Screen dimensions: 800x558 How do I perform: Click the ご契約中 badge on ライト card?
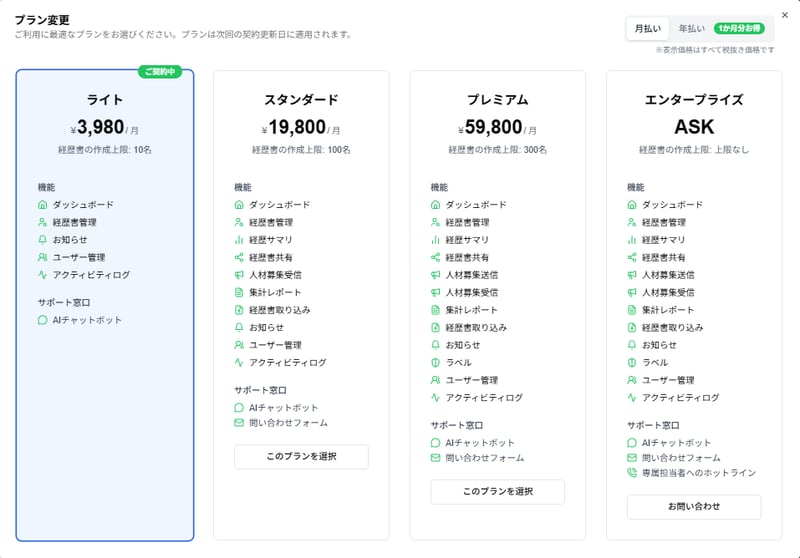pyautogui.click(x=160, y=71)
